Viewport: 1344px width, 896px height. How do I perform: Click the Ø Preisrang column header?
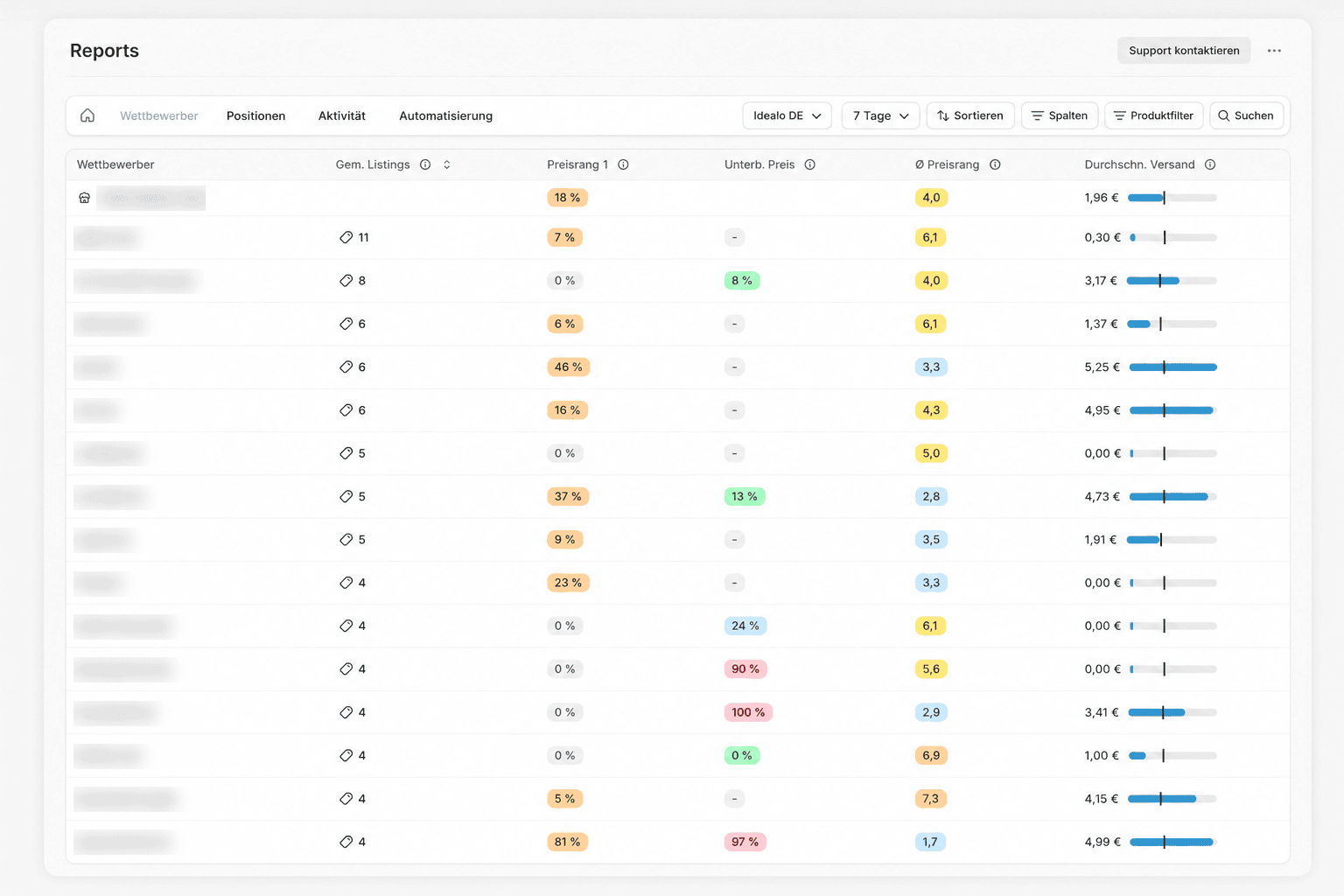click(x=947, y=164)
